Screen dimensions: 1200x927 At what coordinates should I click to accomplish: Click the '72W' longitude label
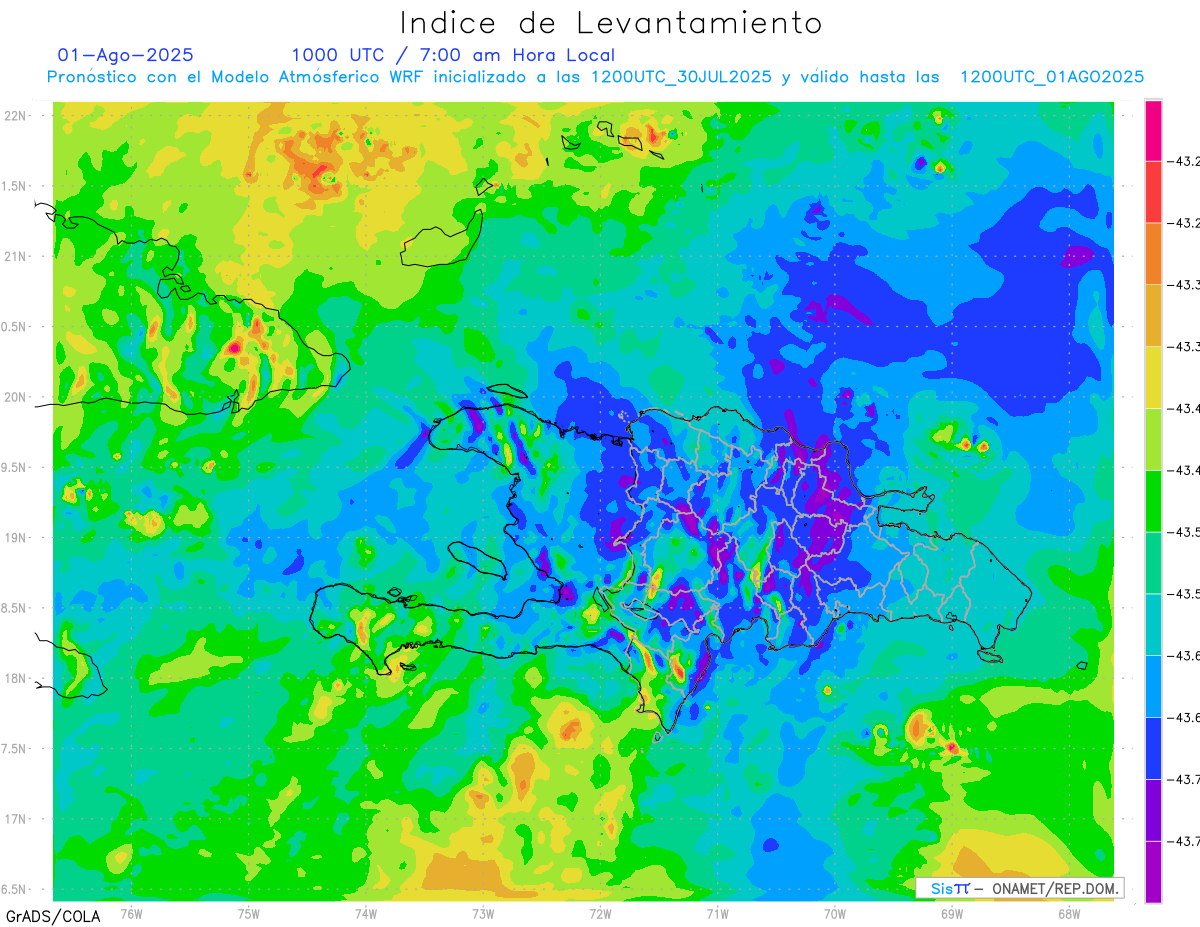(600, 913)
